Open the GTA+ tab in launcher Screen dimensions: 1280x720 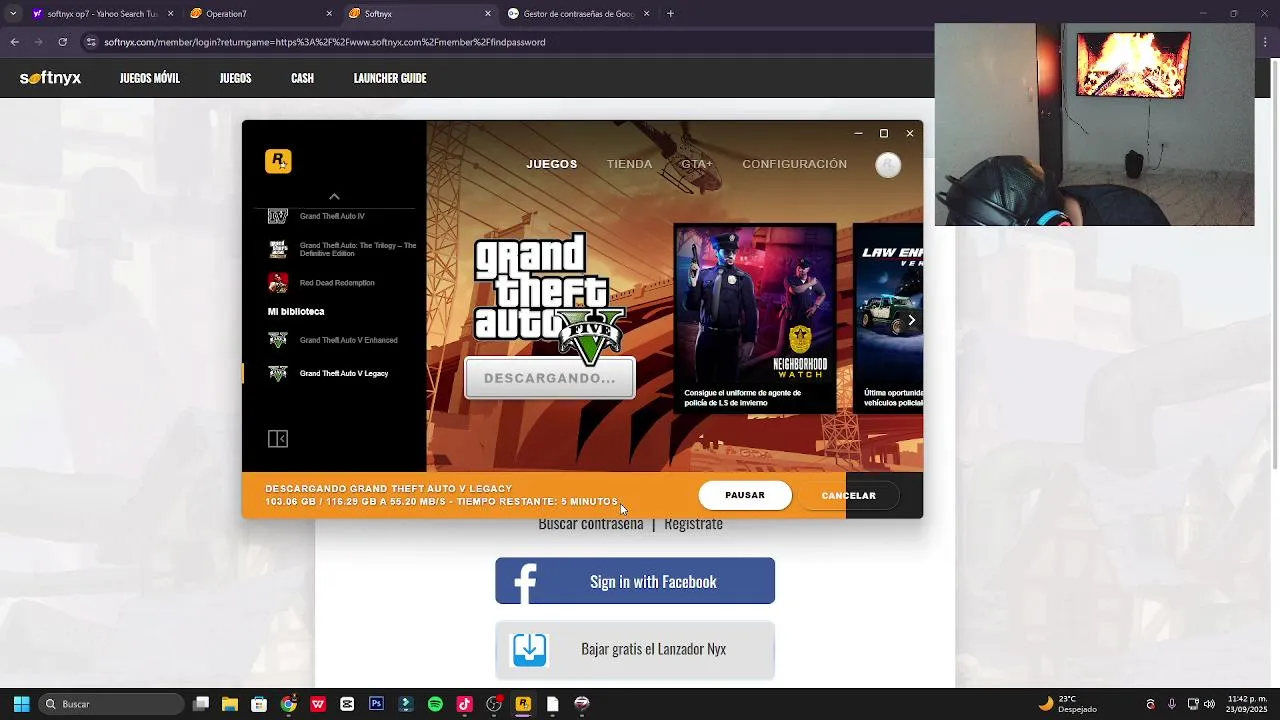coord(697,164)
